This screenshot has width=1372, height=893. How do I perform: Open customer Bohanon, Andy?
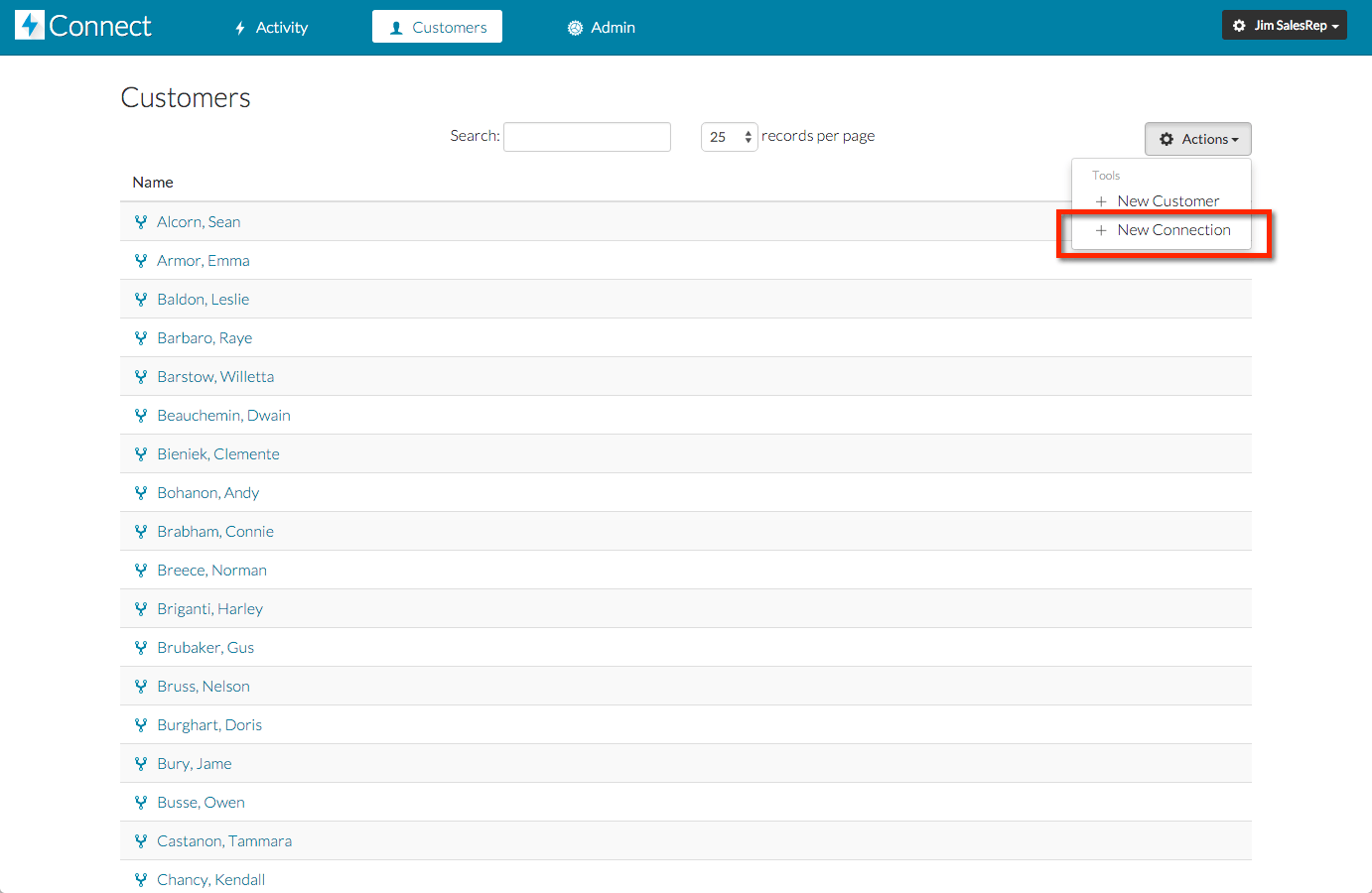pos(208,493)
